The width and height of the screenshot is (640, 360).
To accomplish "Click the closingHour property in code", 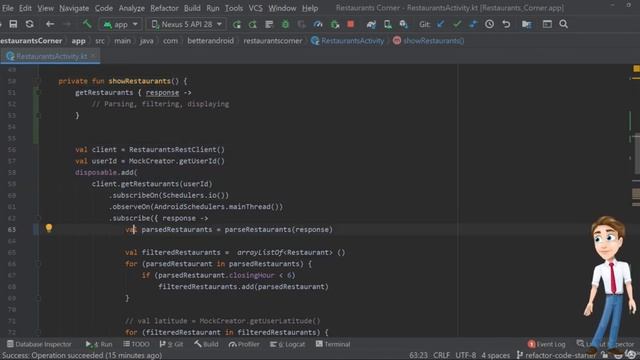I will point(251,275).
